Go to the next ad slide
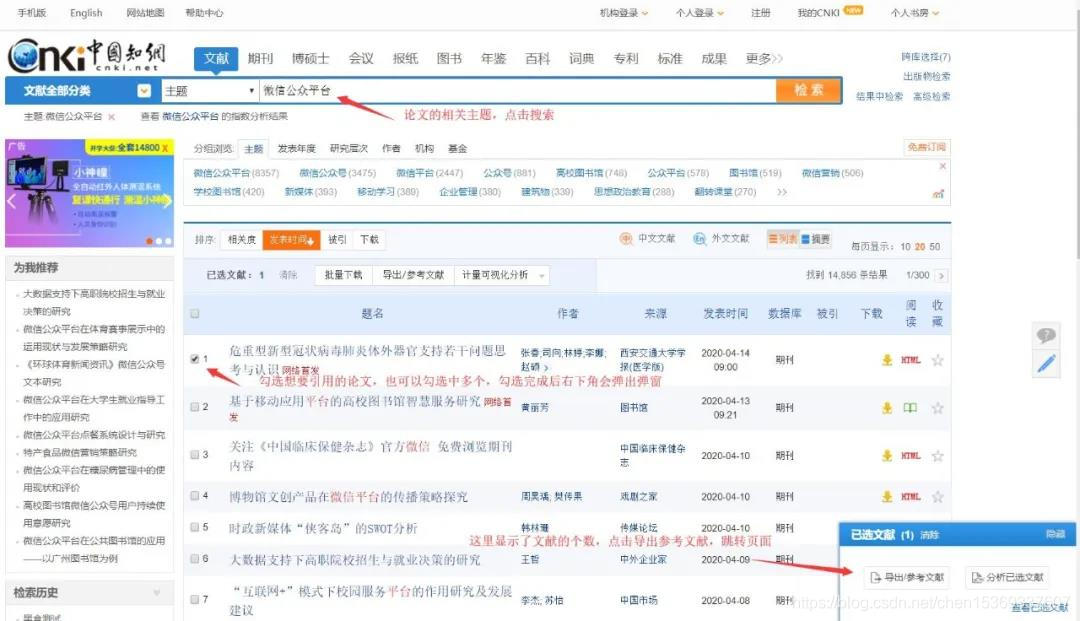 [167, 200]
